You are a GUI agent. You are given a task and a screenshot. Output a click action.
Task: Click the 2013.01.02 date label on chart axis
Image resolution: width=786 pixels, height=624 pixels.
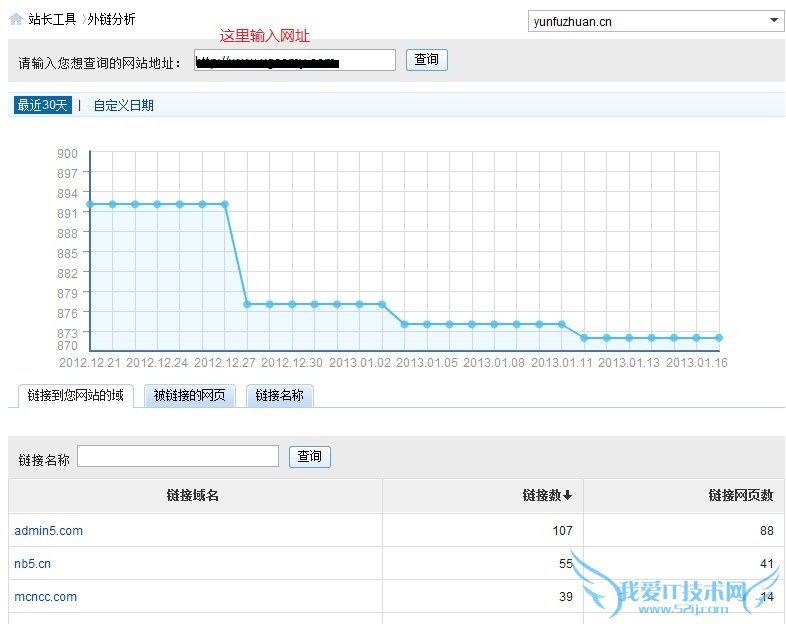coord(360,362)
